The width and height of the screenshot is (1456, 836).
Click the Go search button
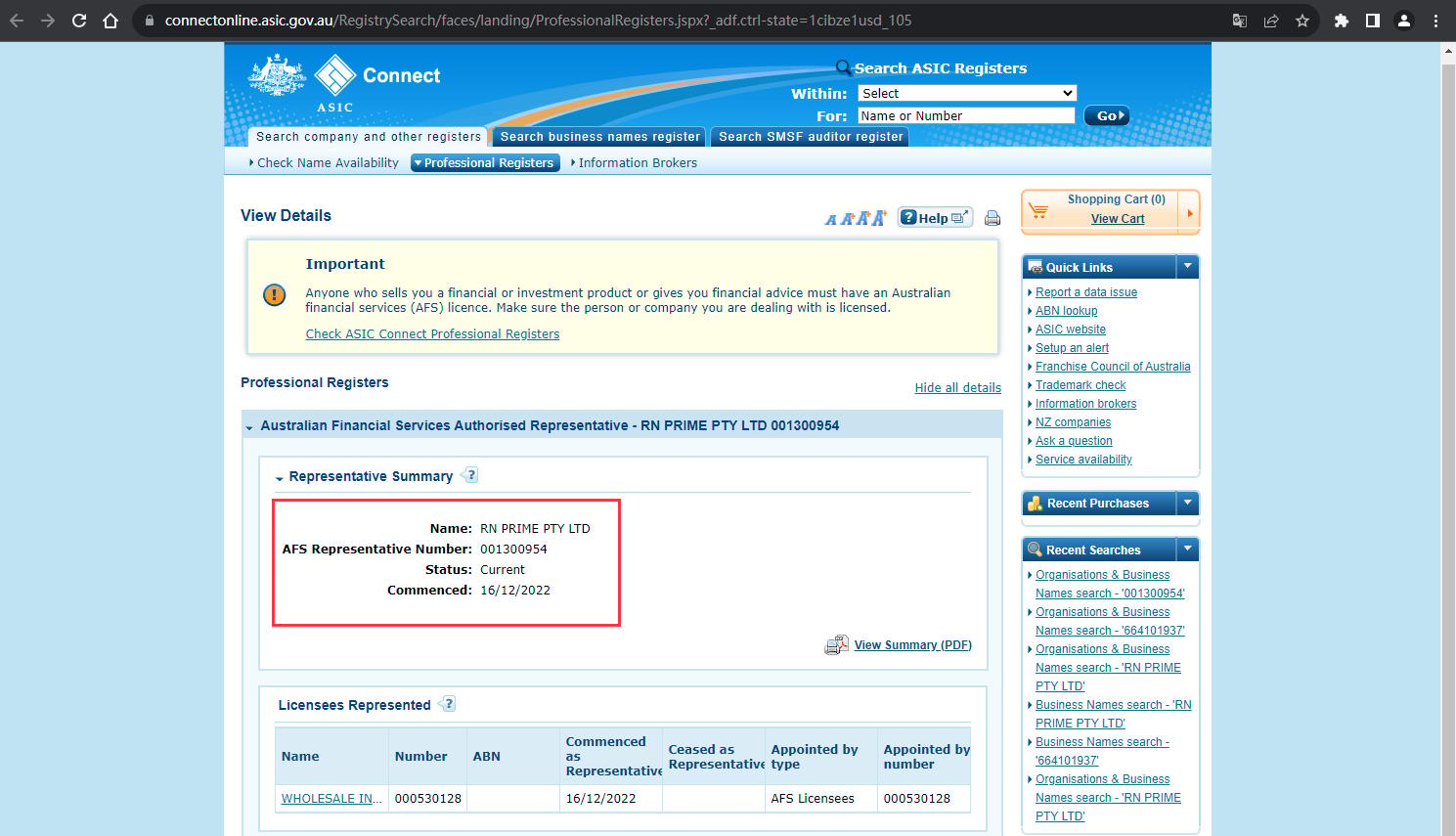click(x=1106, y=115)
